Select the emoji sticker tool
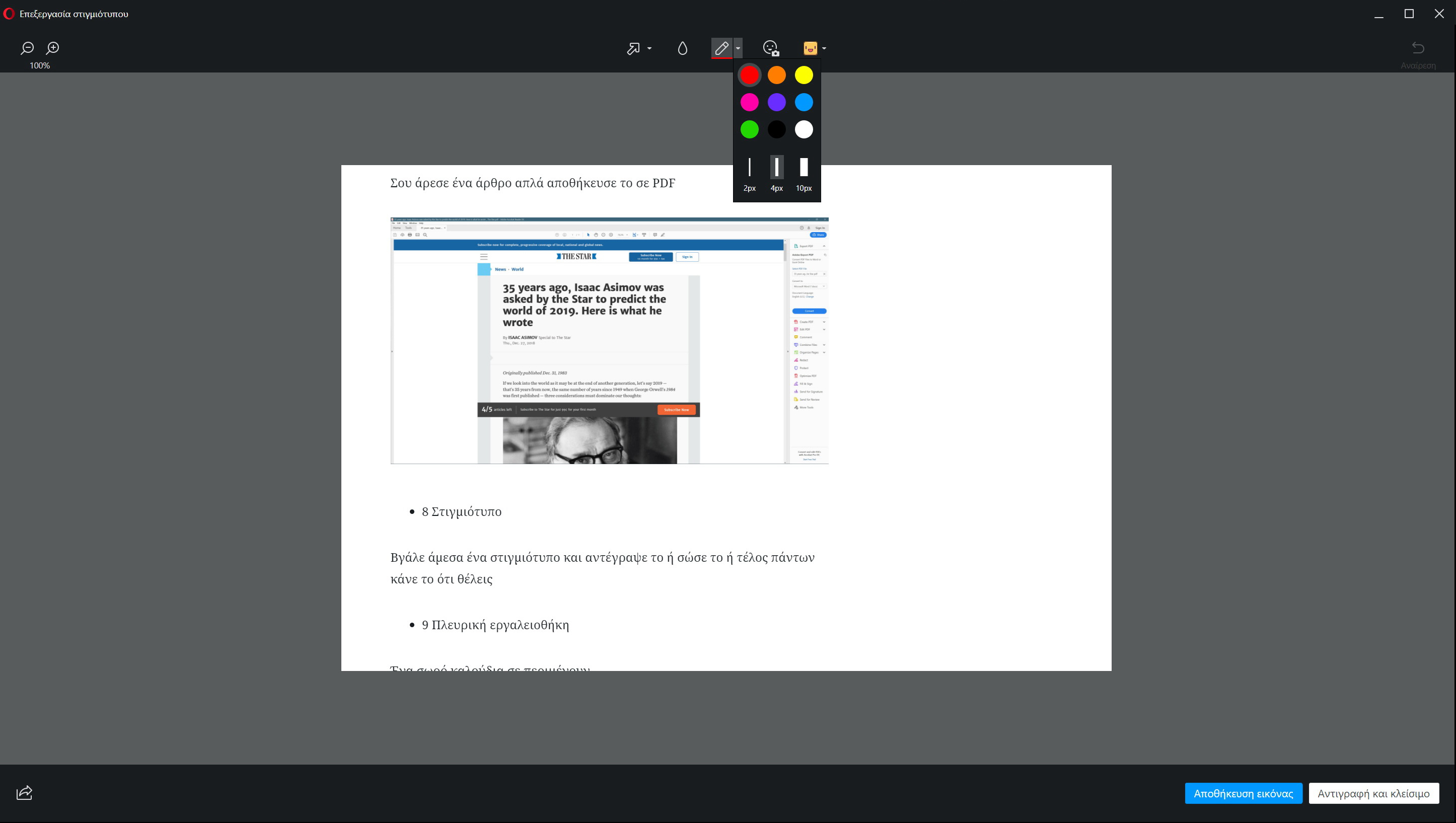 pos(810,48)
